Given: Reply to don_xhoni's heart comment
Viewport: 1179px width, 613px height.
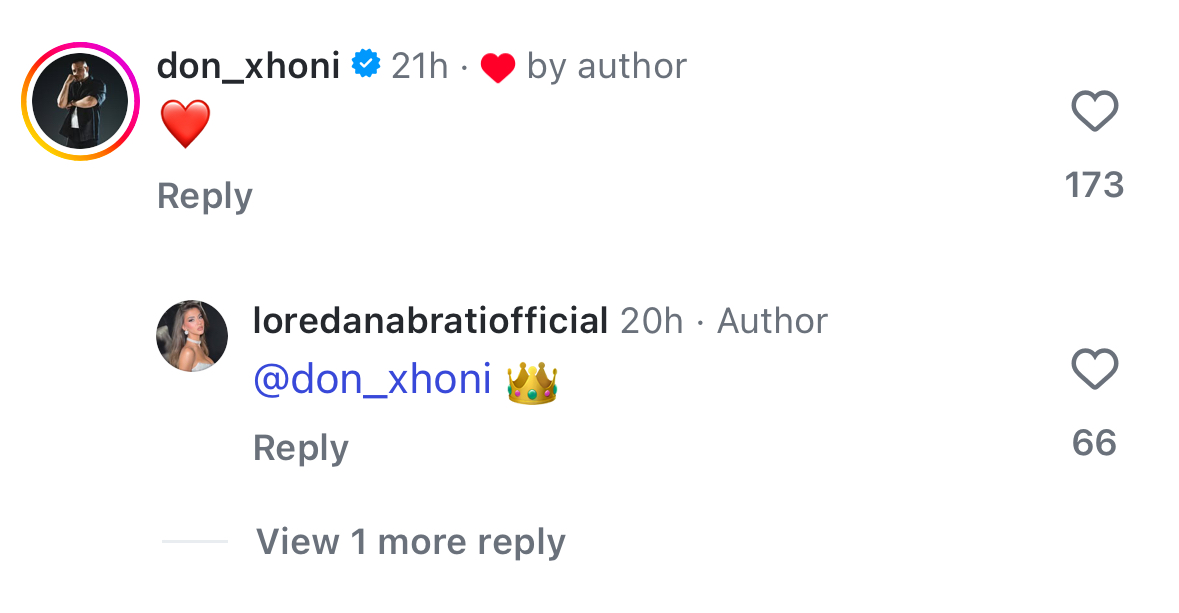Looking at the screenshot, I should pos(205,196).
